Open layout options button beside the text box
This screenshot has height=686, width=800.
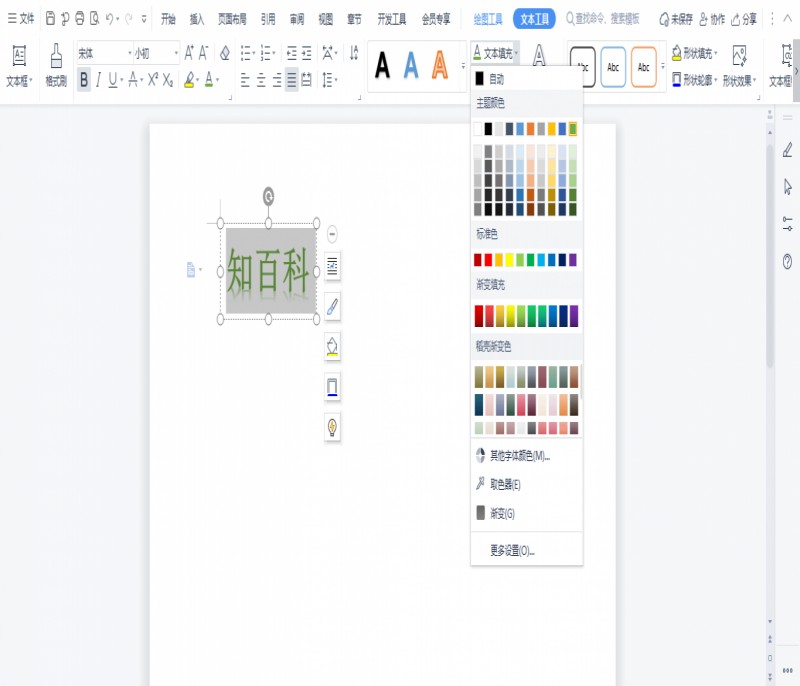[332, 266]
